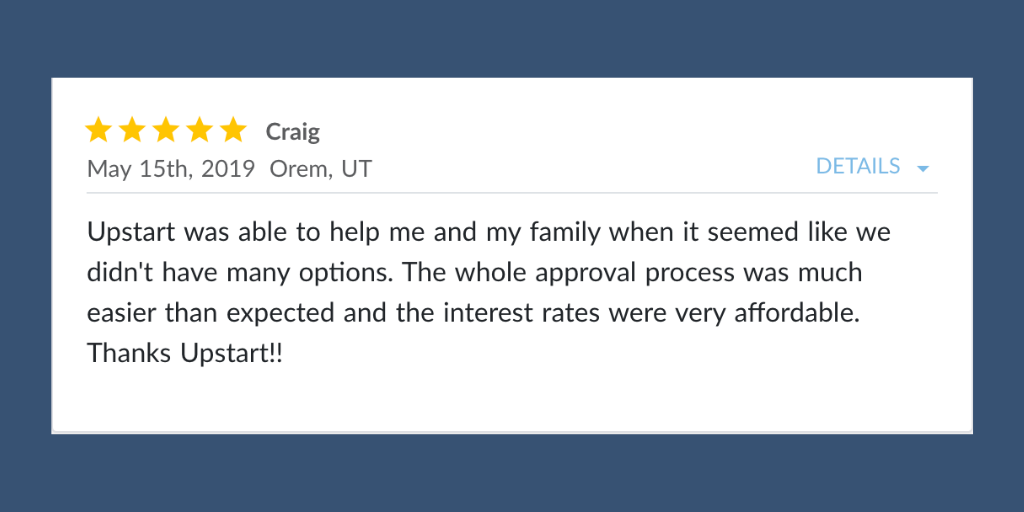This screenshot has width=1024, height=512.
Task: Click the location text Orem, UT
Action: 321,169
